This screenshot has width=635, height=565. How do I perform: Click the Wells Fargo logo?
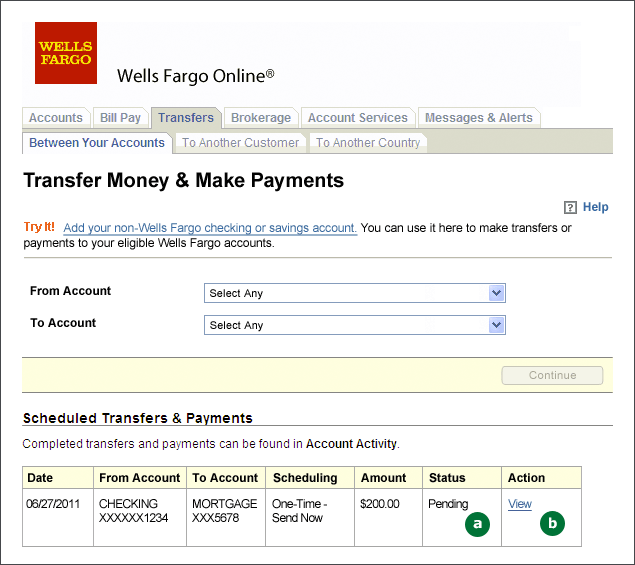tap(66, 53)
